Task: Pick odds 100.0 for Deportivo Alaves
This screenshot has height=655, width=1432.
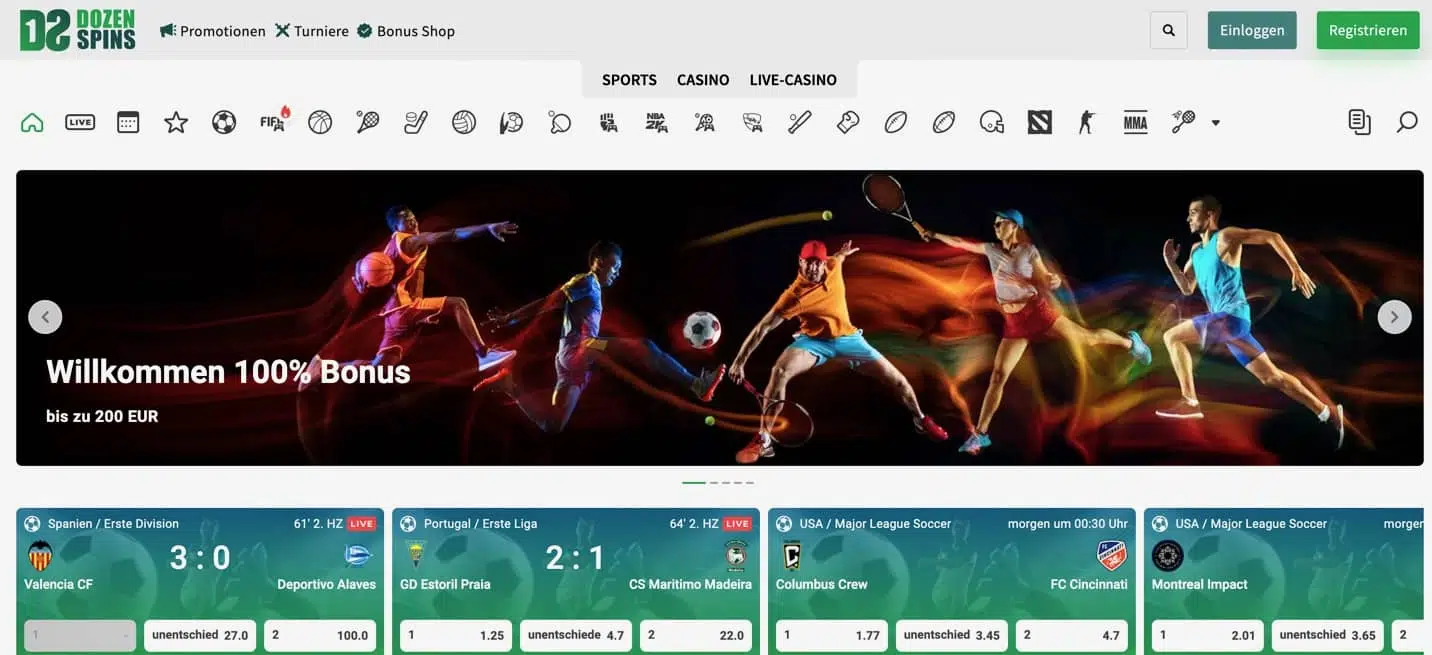Action: point(320,635)
